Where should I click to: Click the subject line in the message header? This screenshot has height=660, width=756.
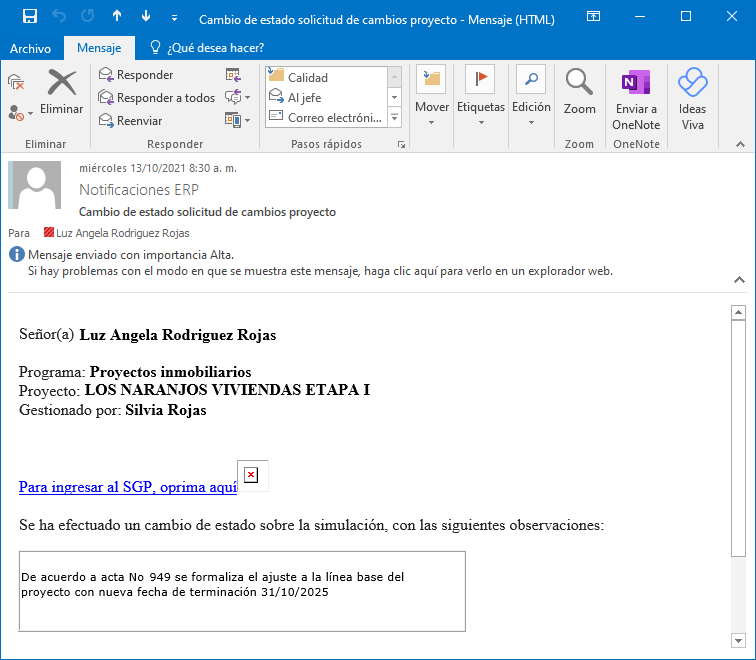[207, 212]
